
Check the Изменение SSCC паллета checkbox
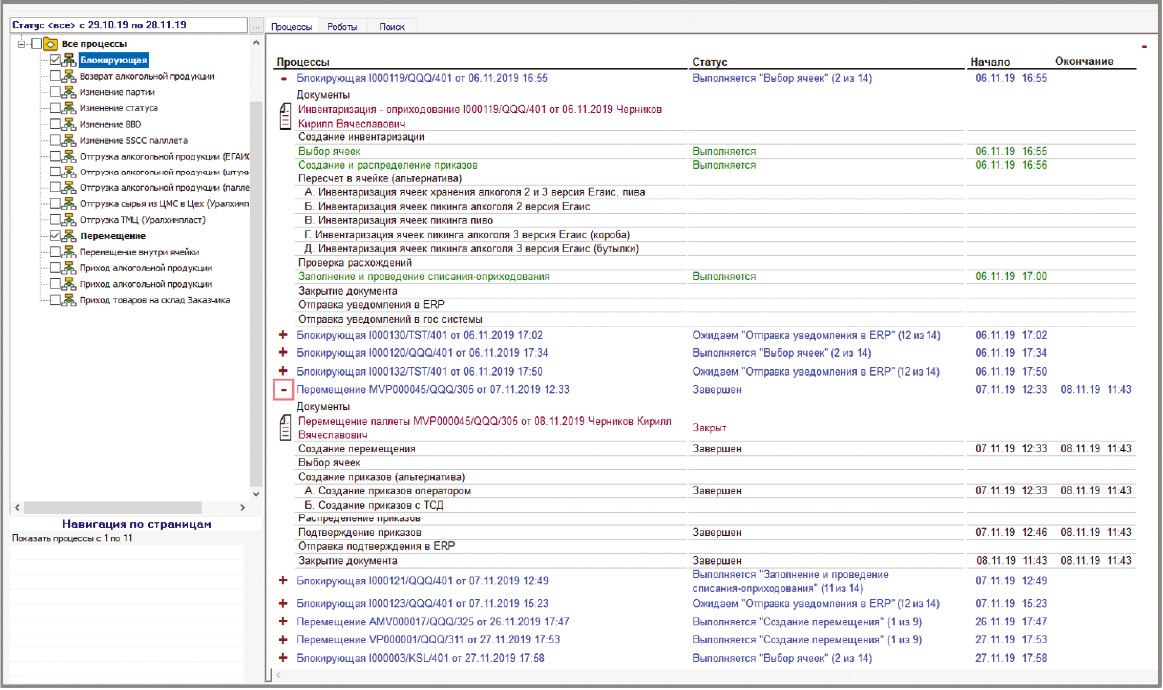(56, 140)
